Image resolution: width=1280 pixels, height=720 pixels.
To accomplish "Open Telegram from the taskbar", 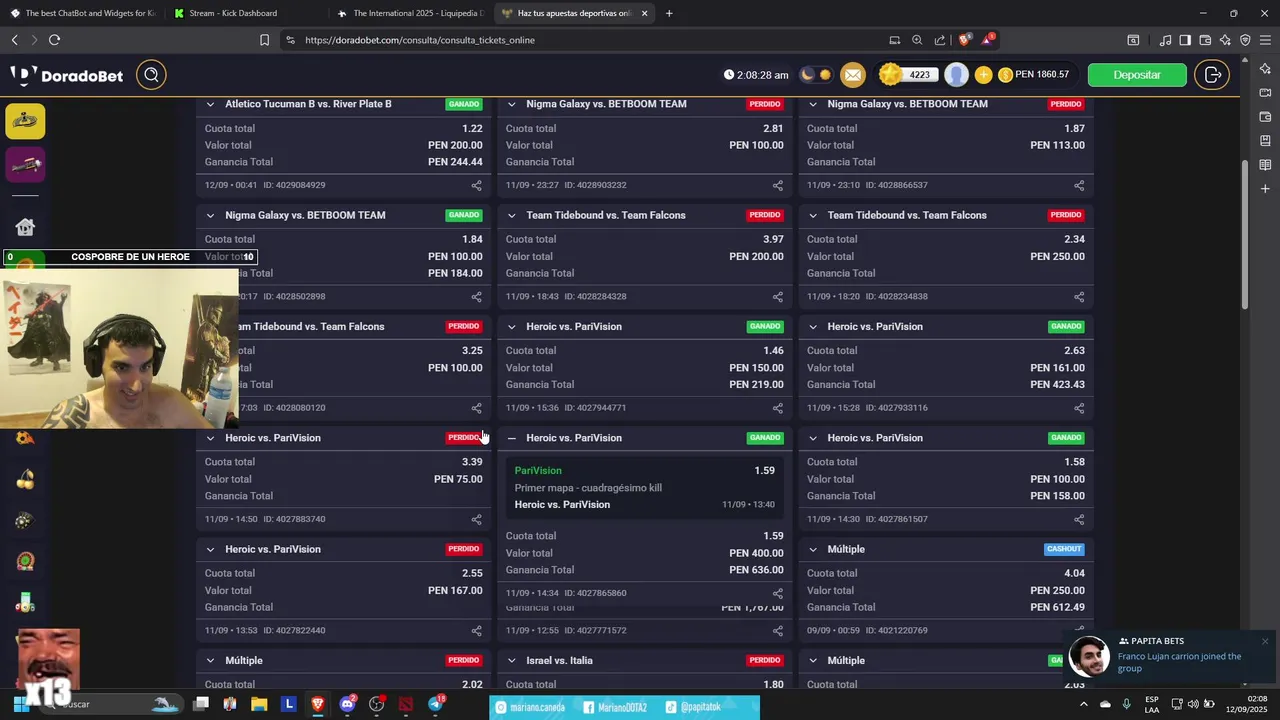I will click(x=436, y=704).
